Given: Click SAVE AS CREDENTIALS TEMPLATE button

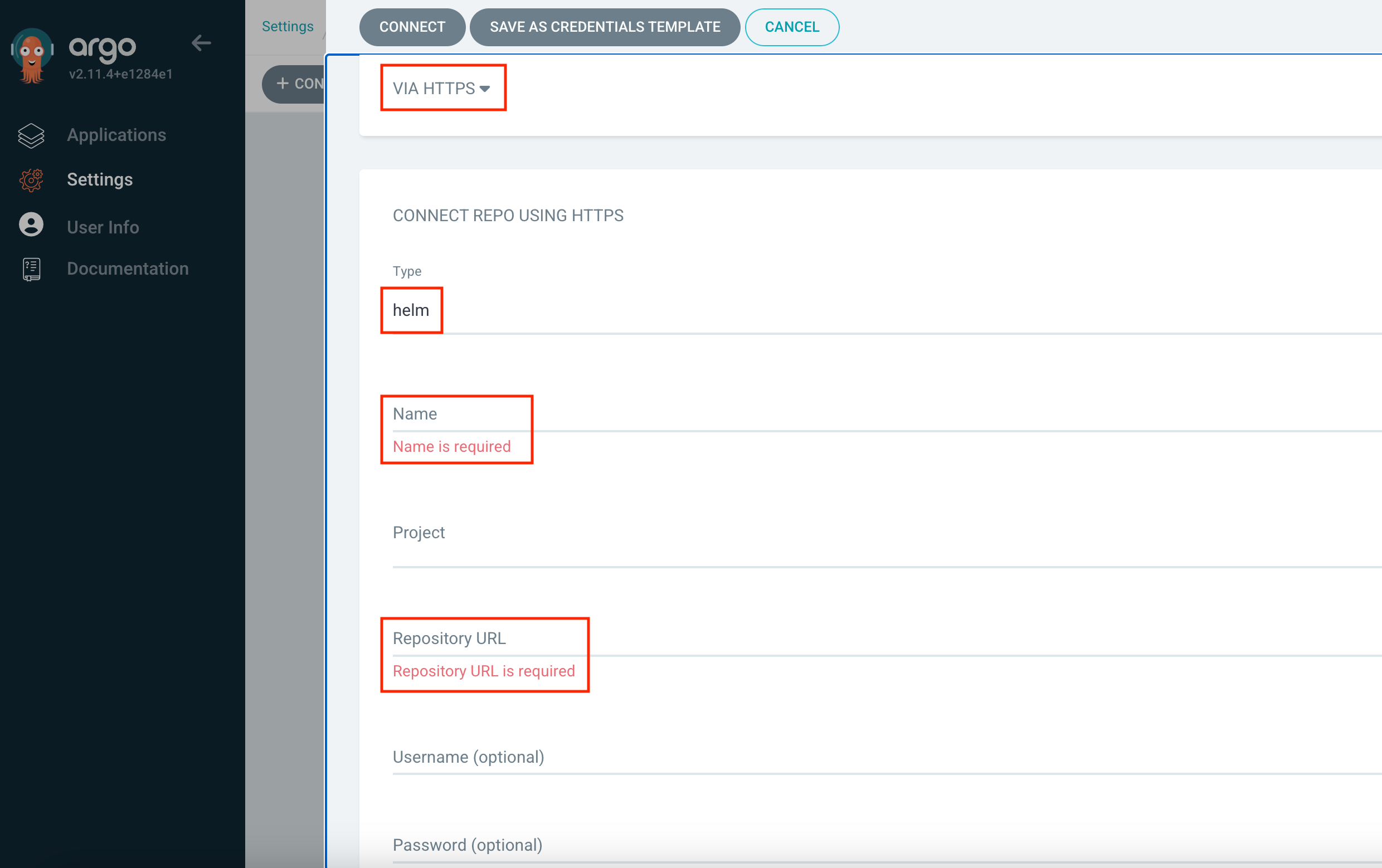Looking at the screenshot, I should tap(605, 27).
